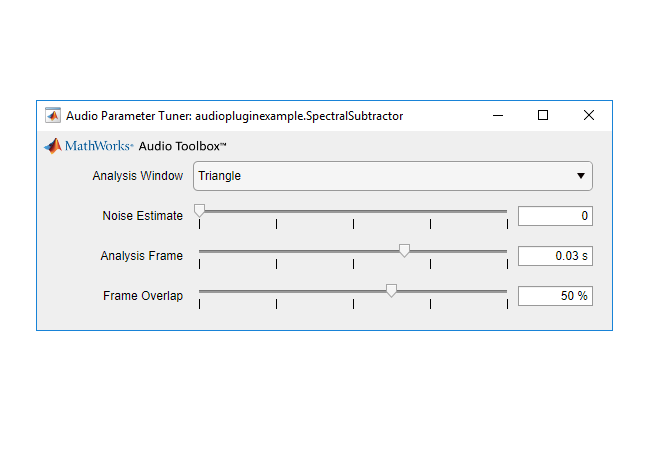Click the Frame Overlap percent field
The height and width of the screenshot is (450, 650).
coord(555,296)
